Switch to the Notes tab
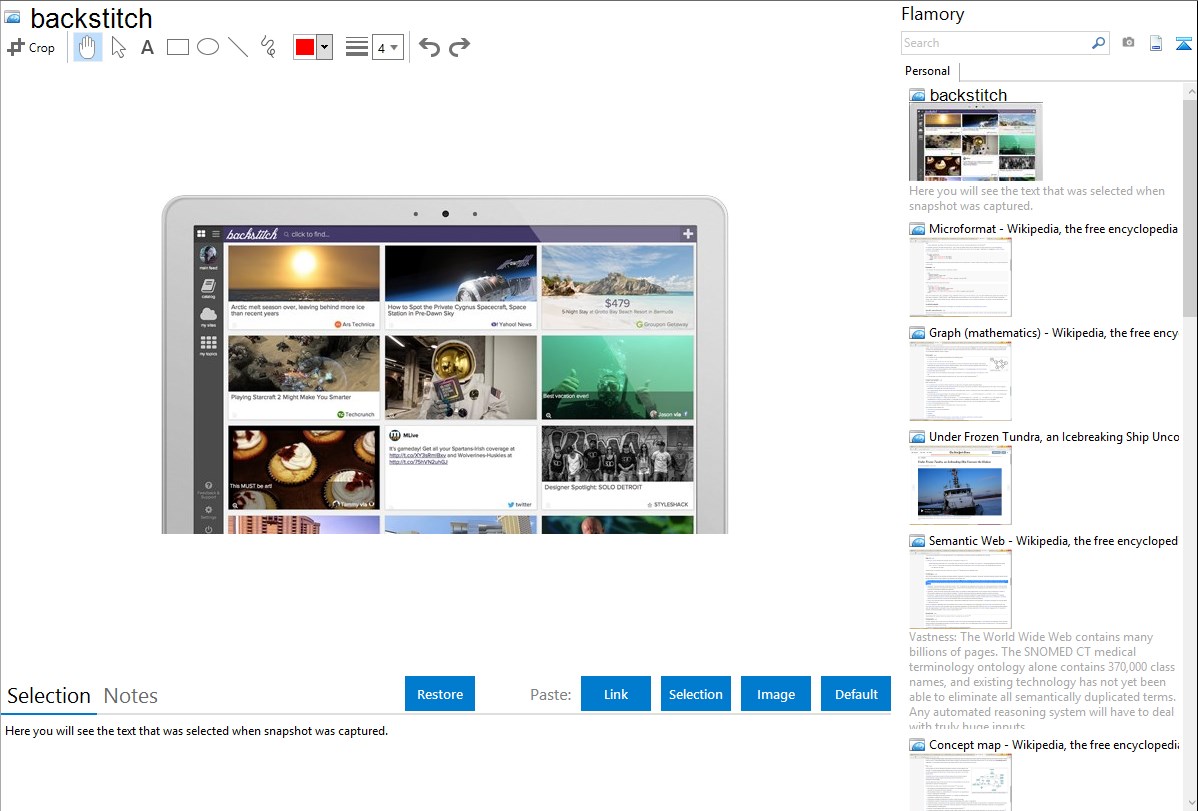The image size is (1198, 811). tap(131, 696)
